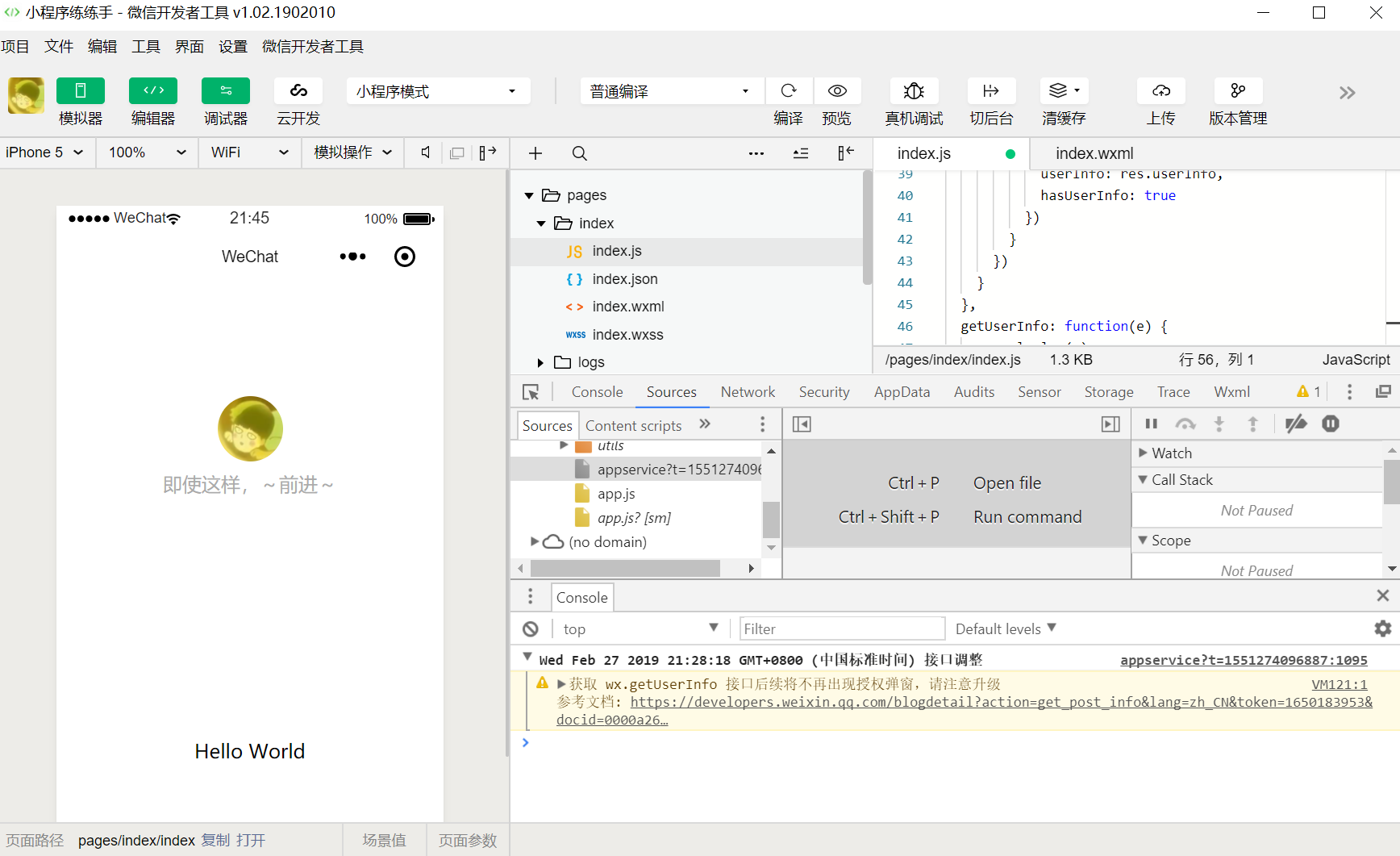Viewport: 1400px width, 856px height.
Task: Open file tree more options ellipsis
Action: [x=756, y=153]
